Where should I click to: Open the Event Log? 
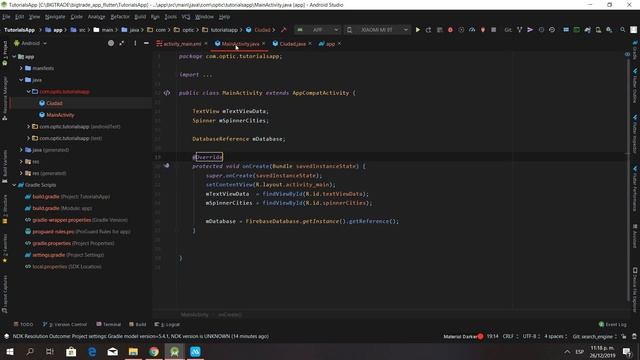tap(612, 324)
